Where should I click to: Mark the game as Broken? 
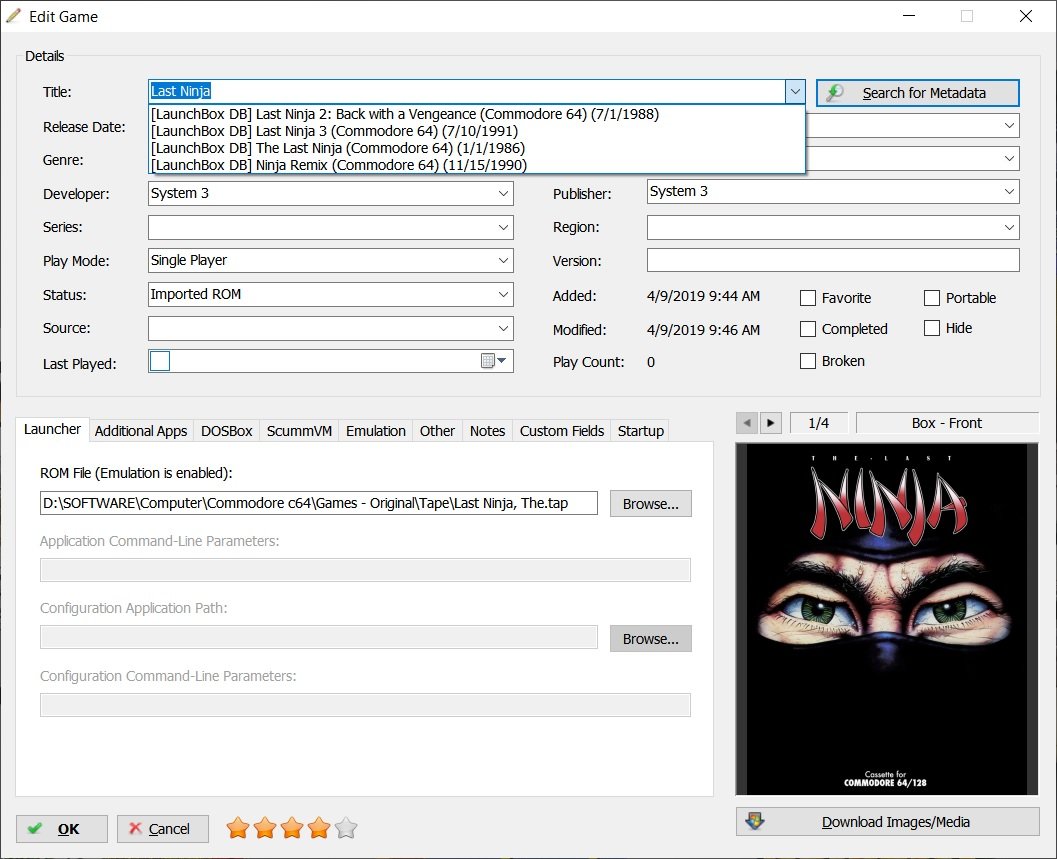pos(808,361)
